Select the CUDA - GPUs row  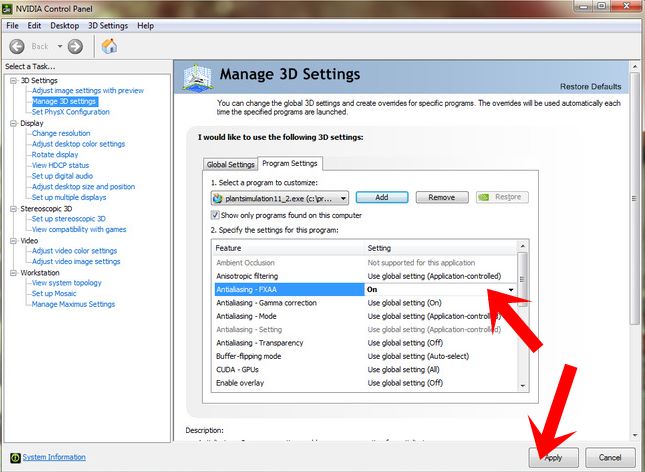(x=365, y=370)
